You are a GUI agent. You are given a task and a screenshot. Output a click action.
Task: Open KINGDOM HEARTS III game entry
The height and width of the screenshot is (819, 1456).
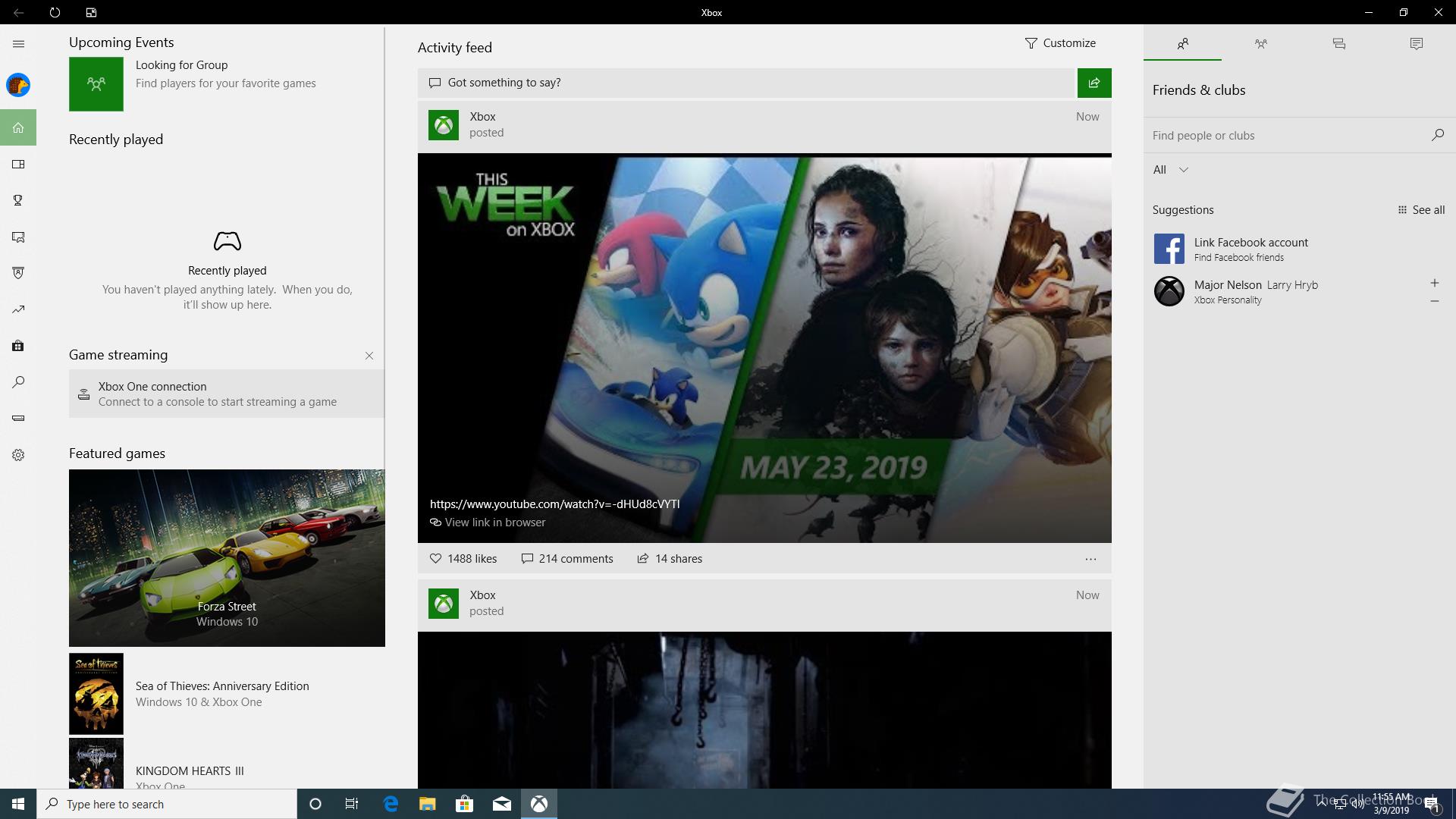point(227,764)
